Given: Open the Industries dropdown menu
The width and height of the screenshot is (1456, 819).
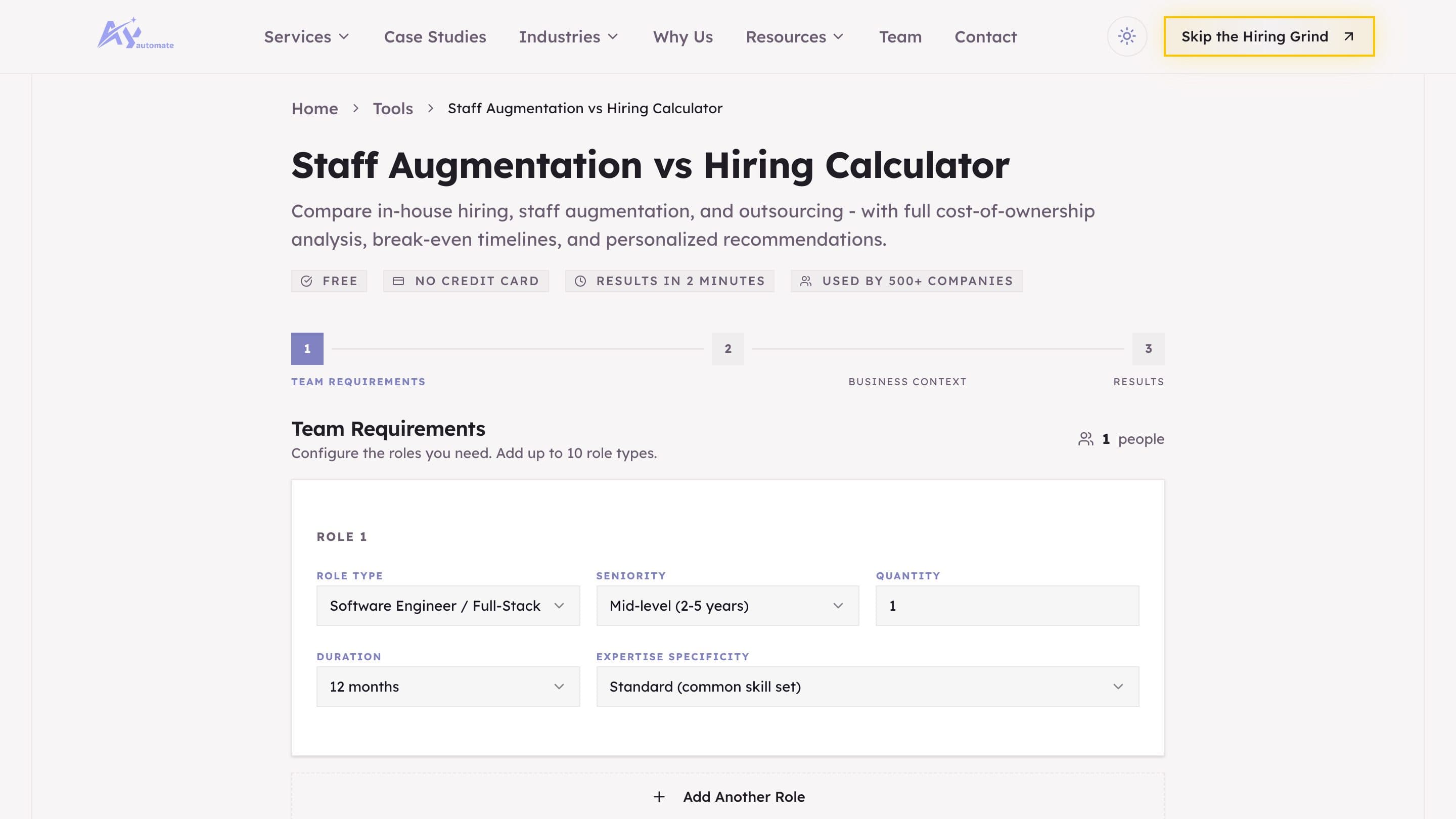Looking at the screenshot, I should point(569,37).
